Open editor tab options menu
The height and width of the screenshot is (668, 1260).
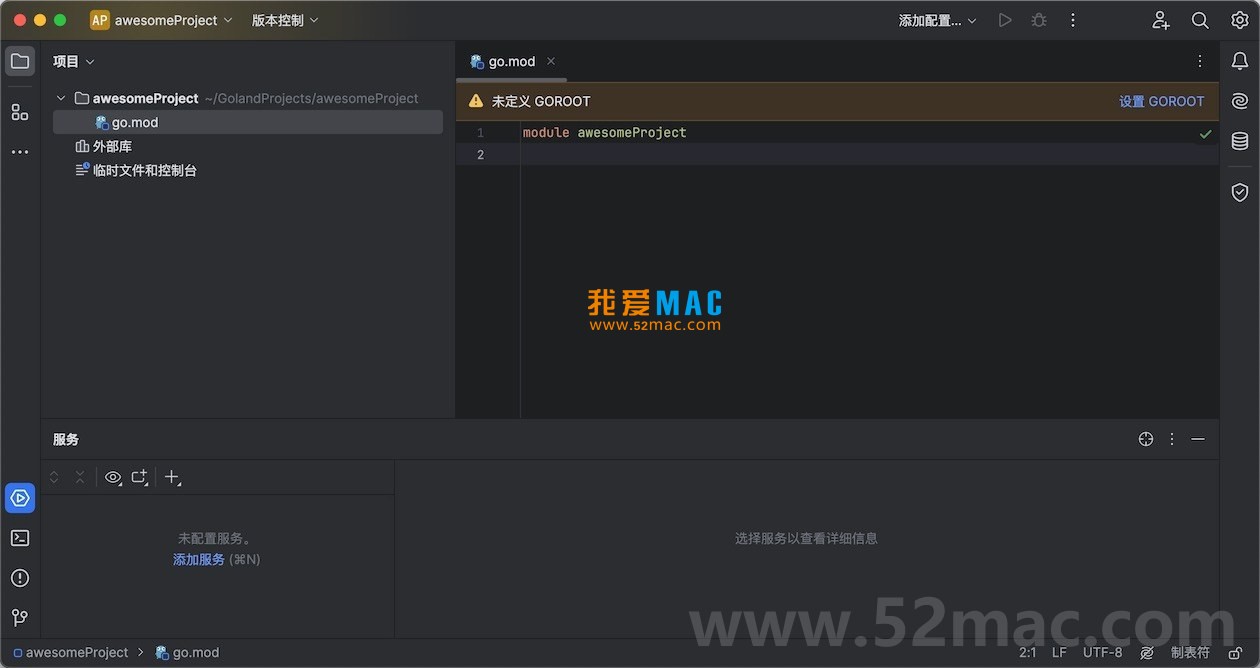click(x=1200, y=61)
